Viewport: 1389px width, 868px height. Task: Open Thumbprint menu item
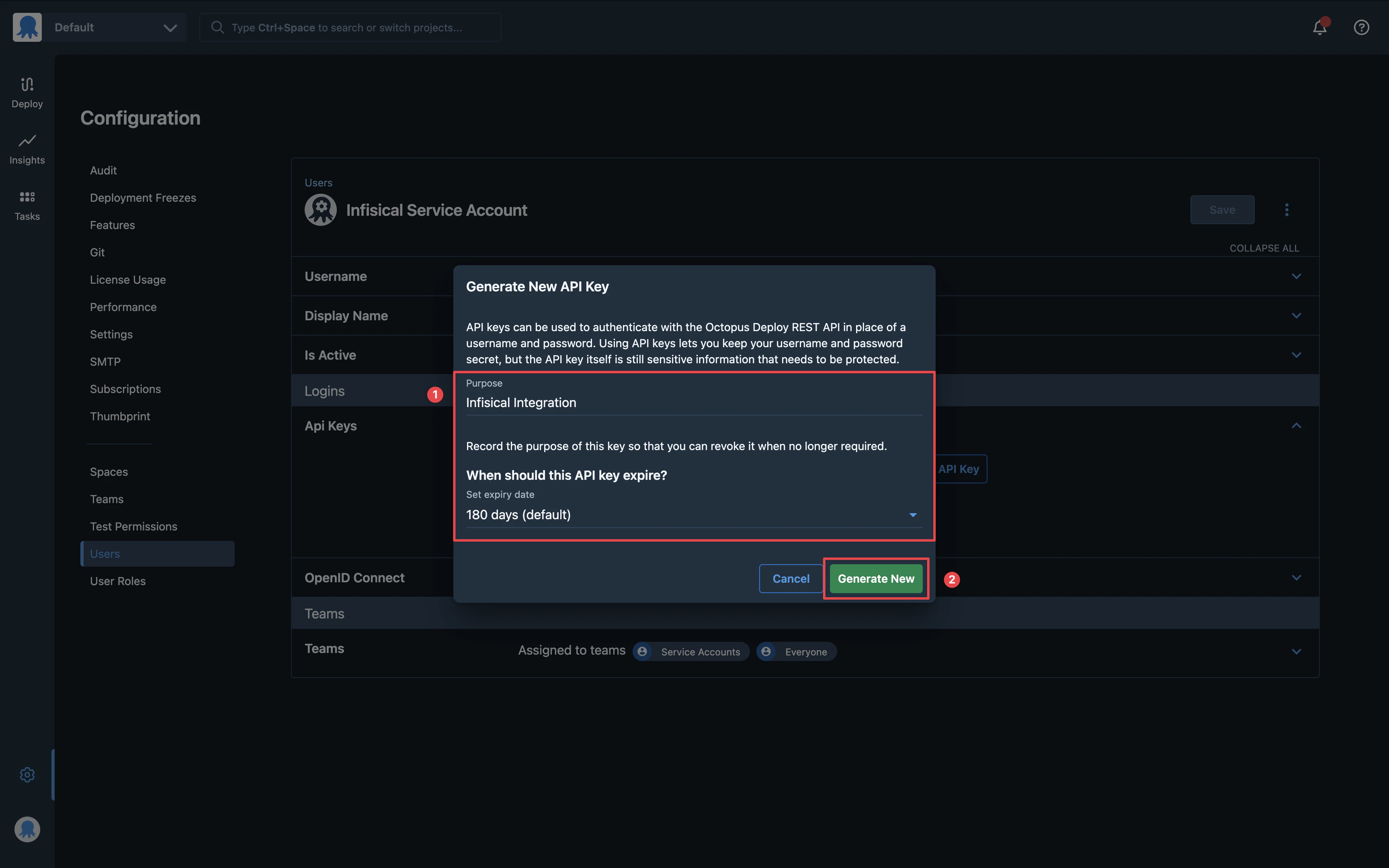pos(120,416)
